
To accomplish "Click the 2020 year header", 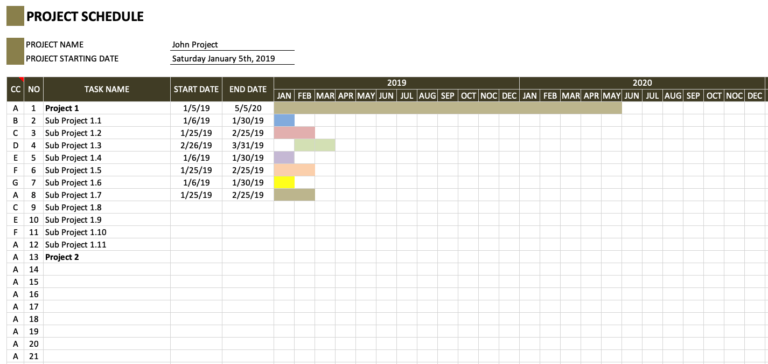I will tap(642, 83).
